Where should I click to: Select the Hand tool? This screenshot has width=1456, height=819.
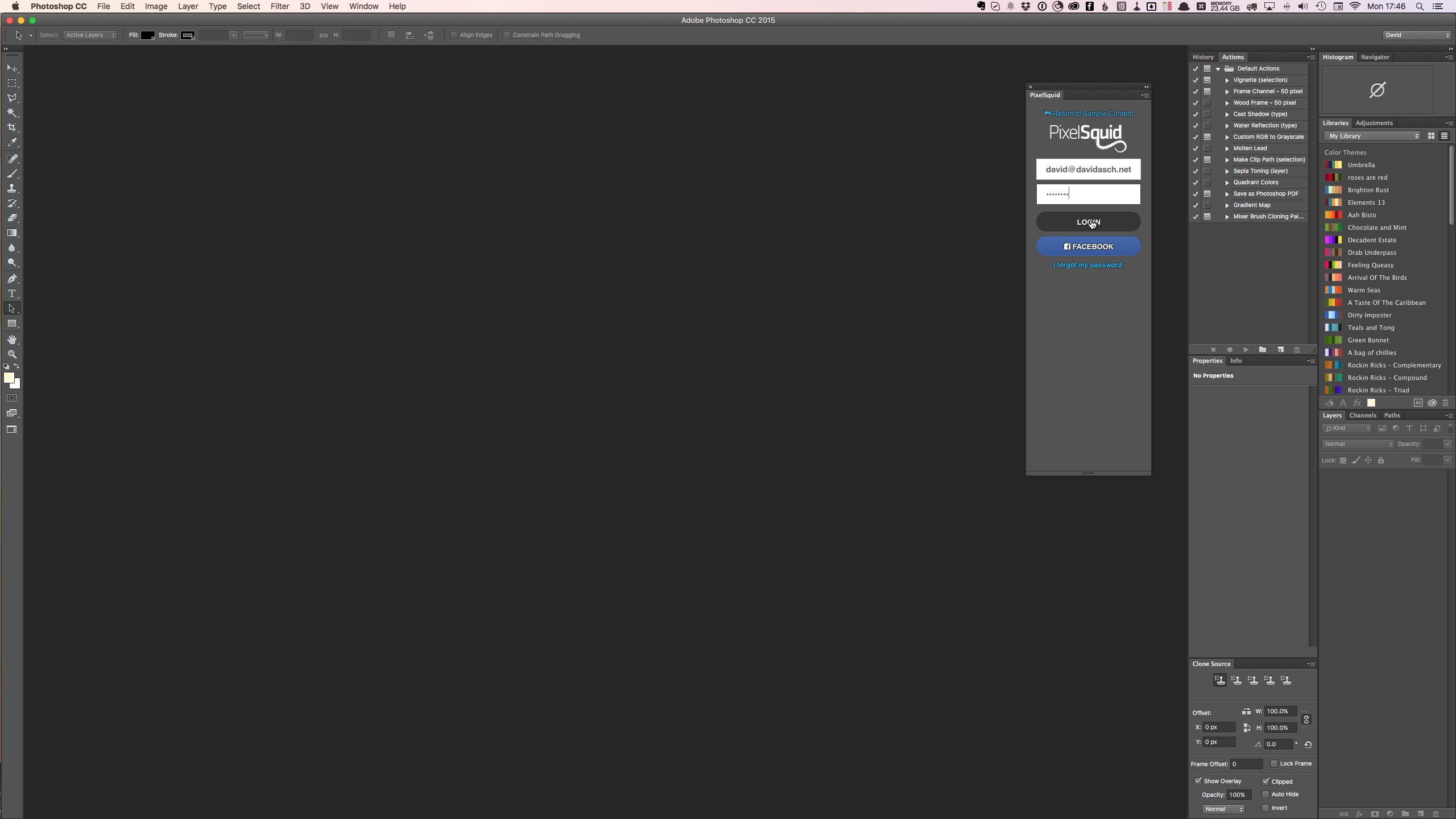click(12, 340)
